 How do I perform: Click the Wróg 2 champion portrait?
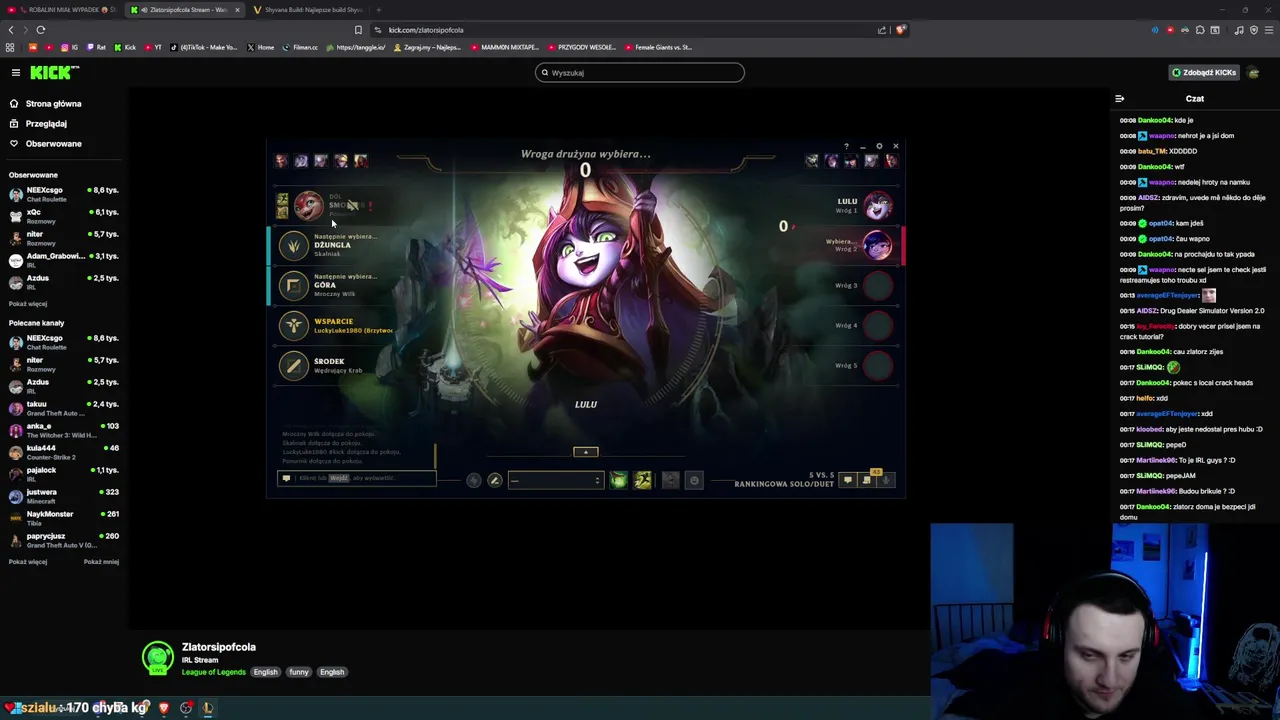coord(877,246)
